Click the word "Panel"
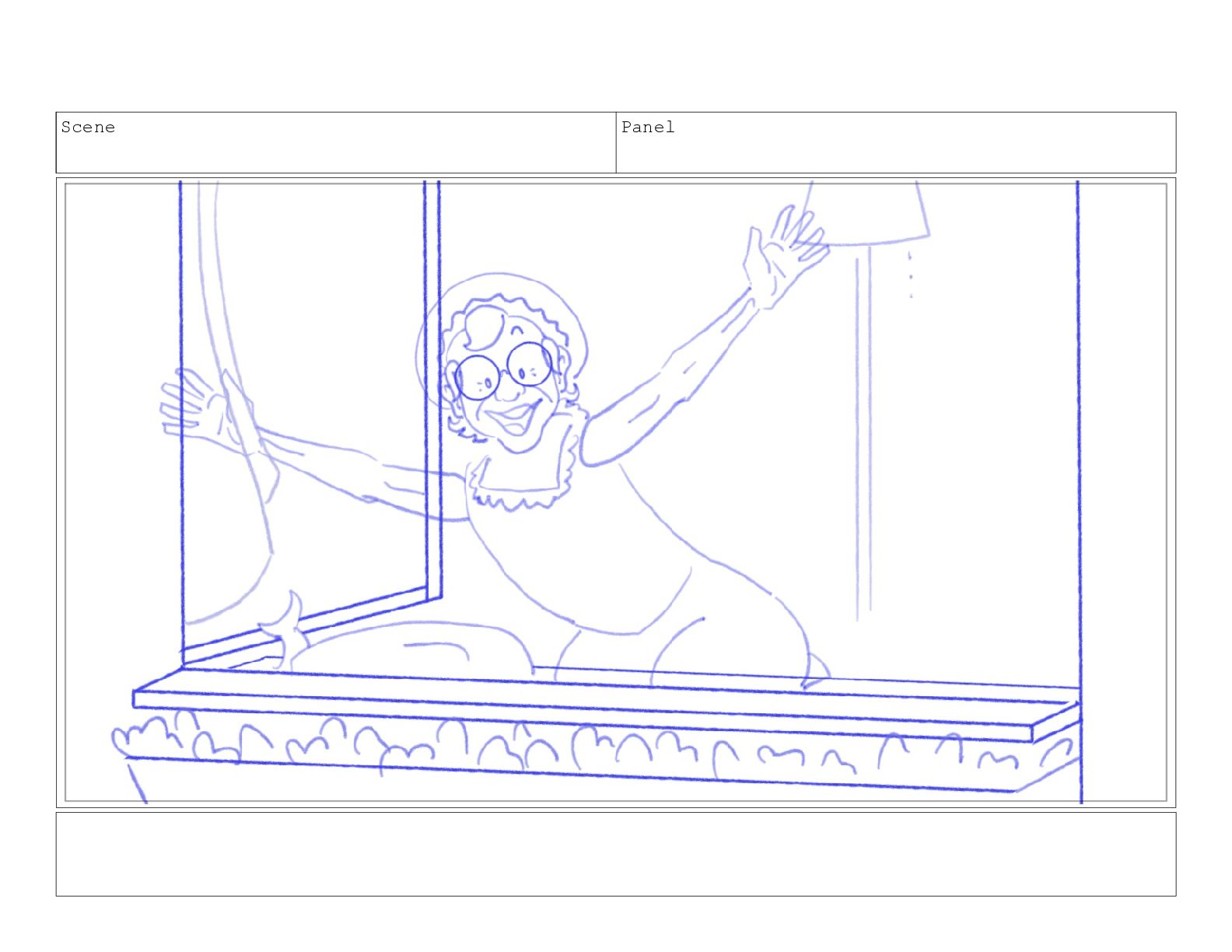The width and height of the screenshot is (1232, 952). 648,127
